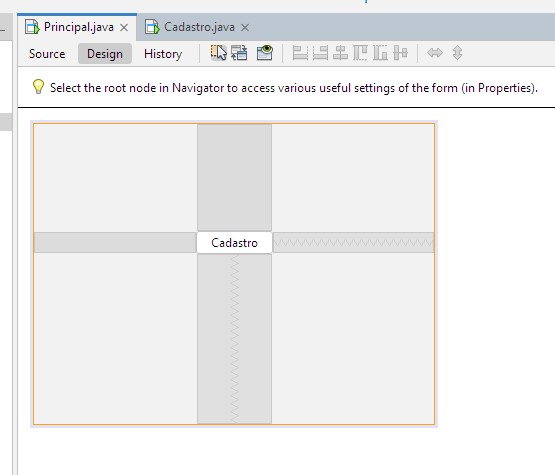Click the Preview Design eye icon

(265, 53)
